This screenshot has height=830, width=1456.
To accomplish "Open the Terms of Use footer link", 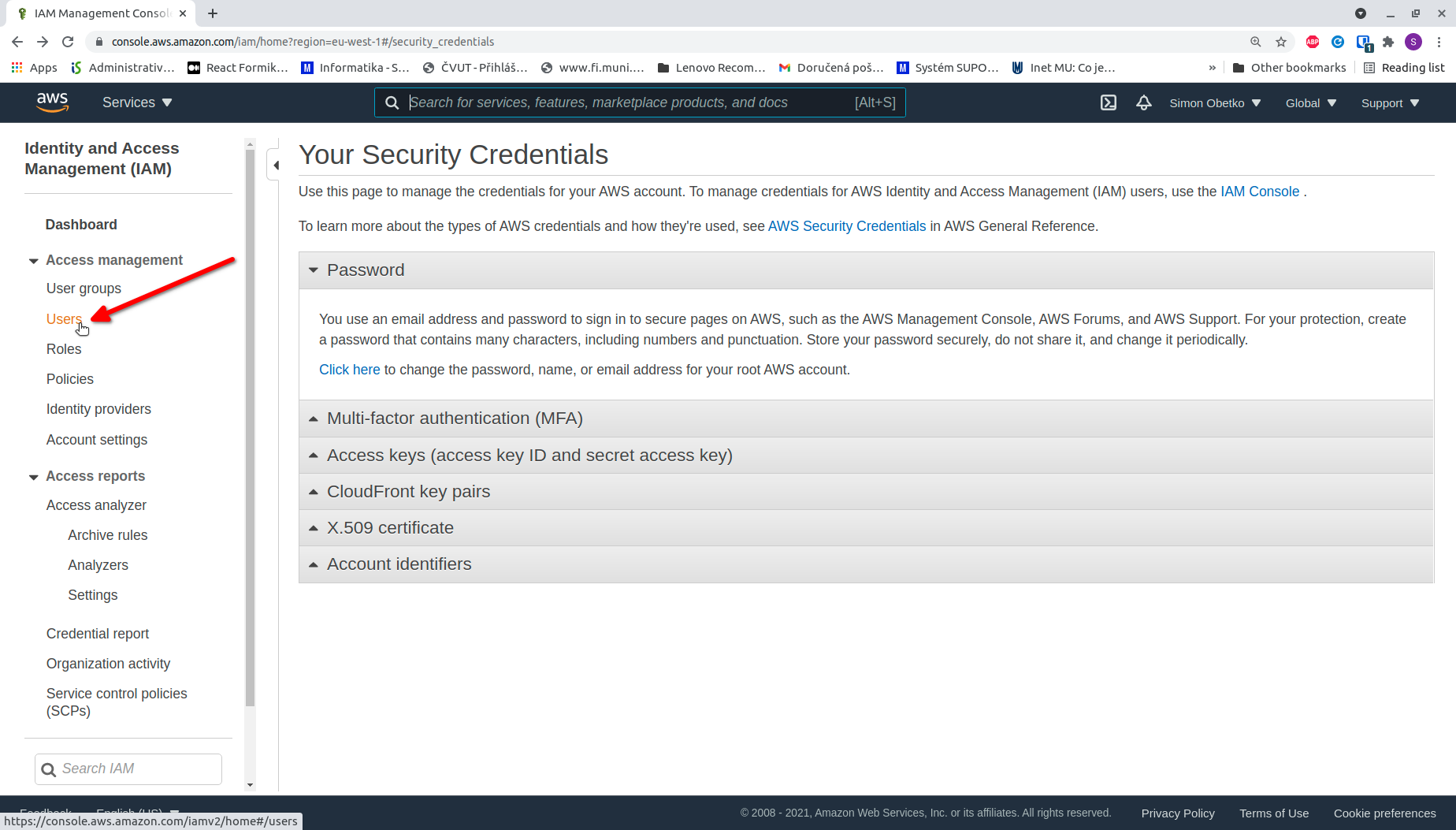I will pos(1274,813).
